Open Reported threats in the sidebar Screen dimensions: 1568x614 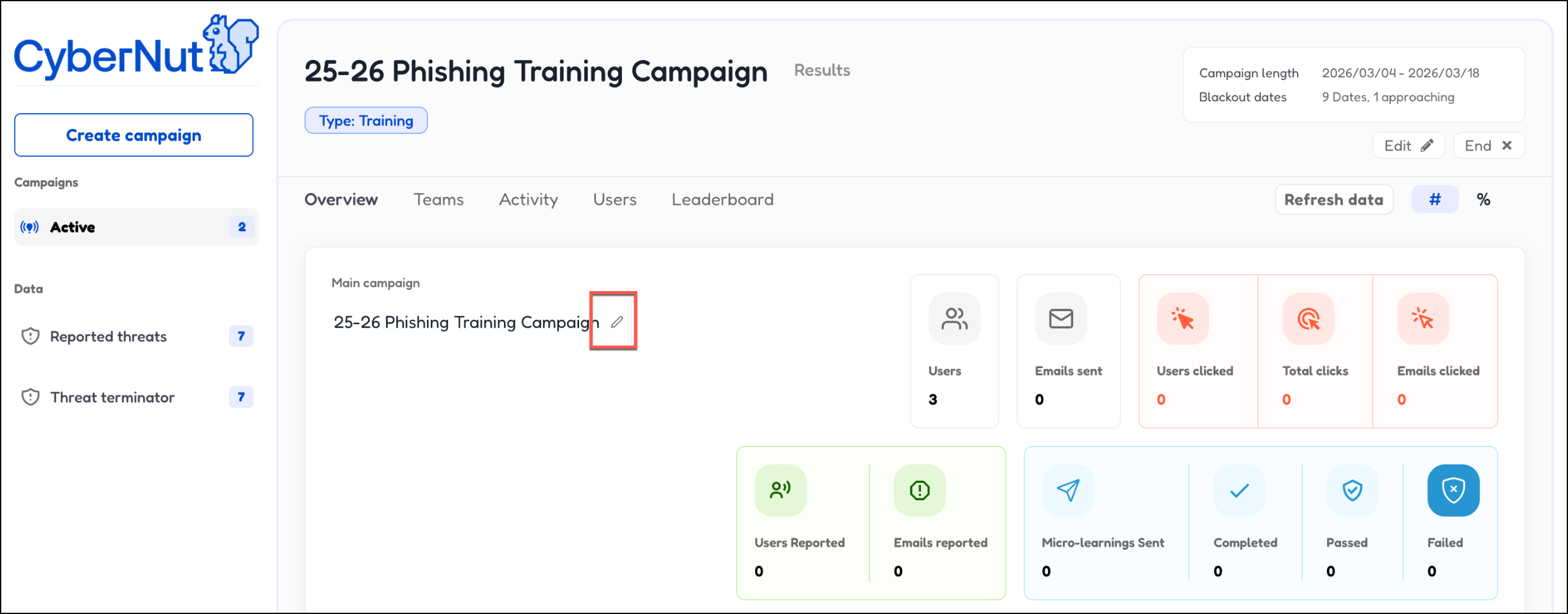click(x=108, y=336)
